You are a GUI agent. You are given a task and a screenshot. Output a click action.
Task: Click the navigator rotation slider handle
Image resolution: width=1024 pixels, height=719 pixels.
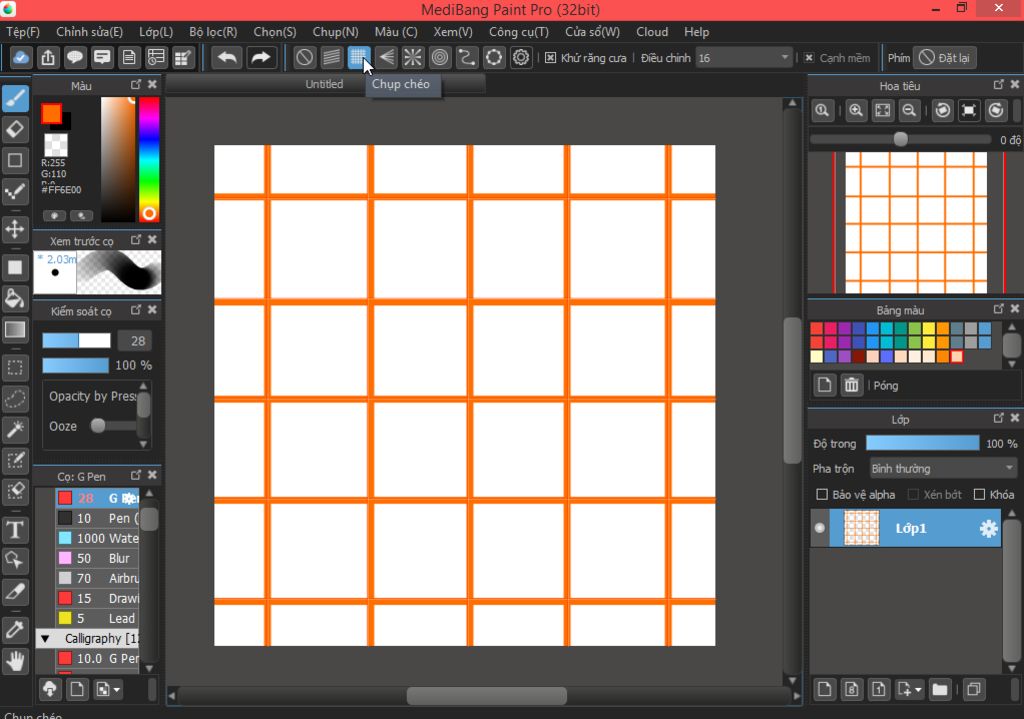901,139
